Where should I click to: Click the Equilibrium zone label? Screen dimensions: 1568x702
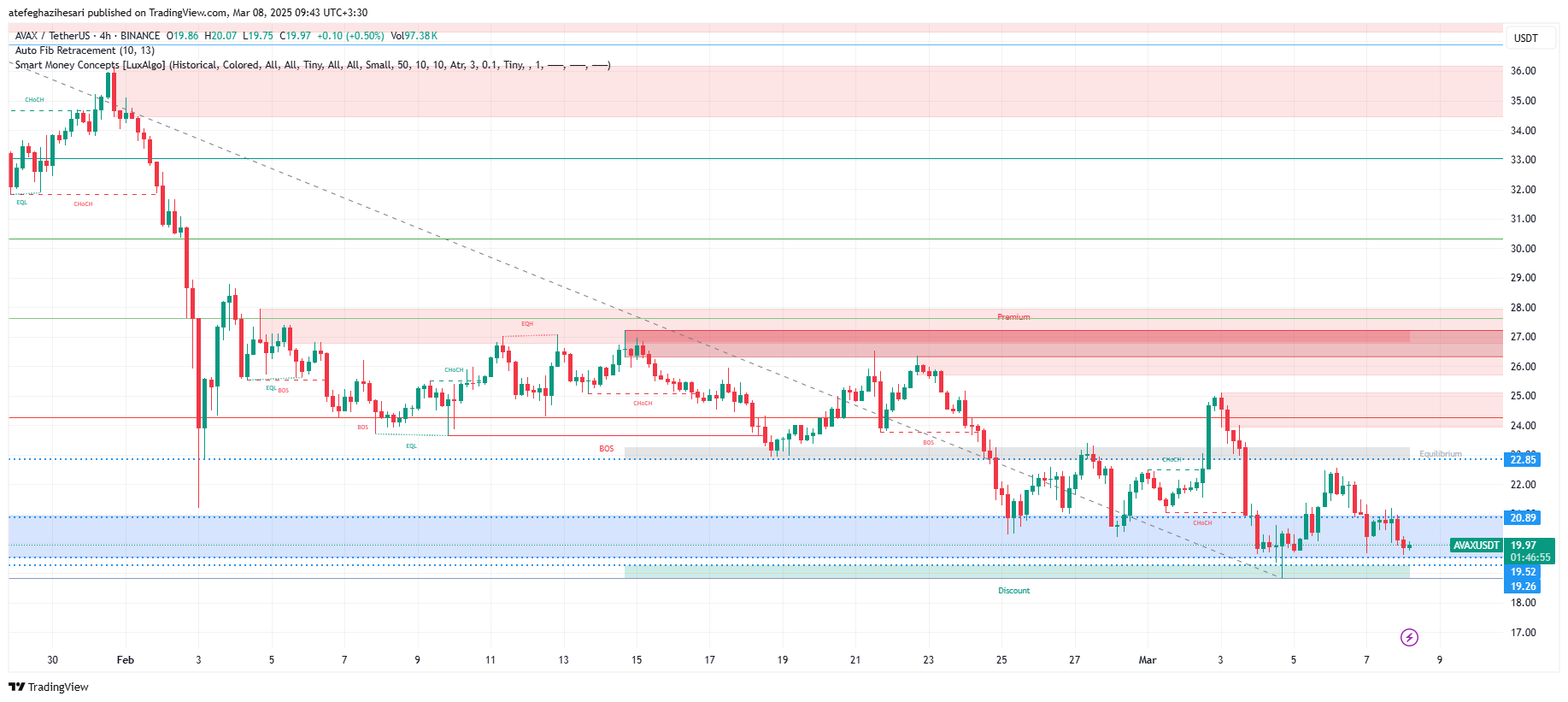tap(1441, 454)
